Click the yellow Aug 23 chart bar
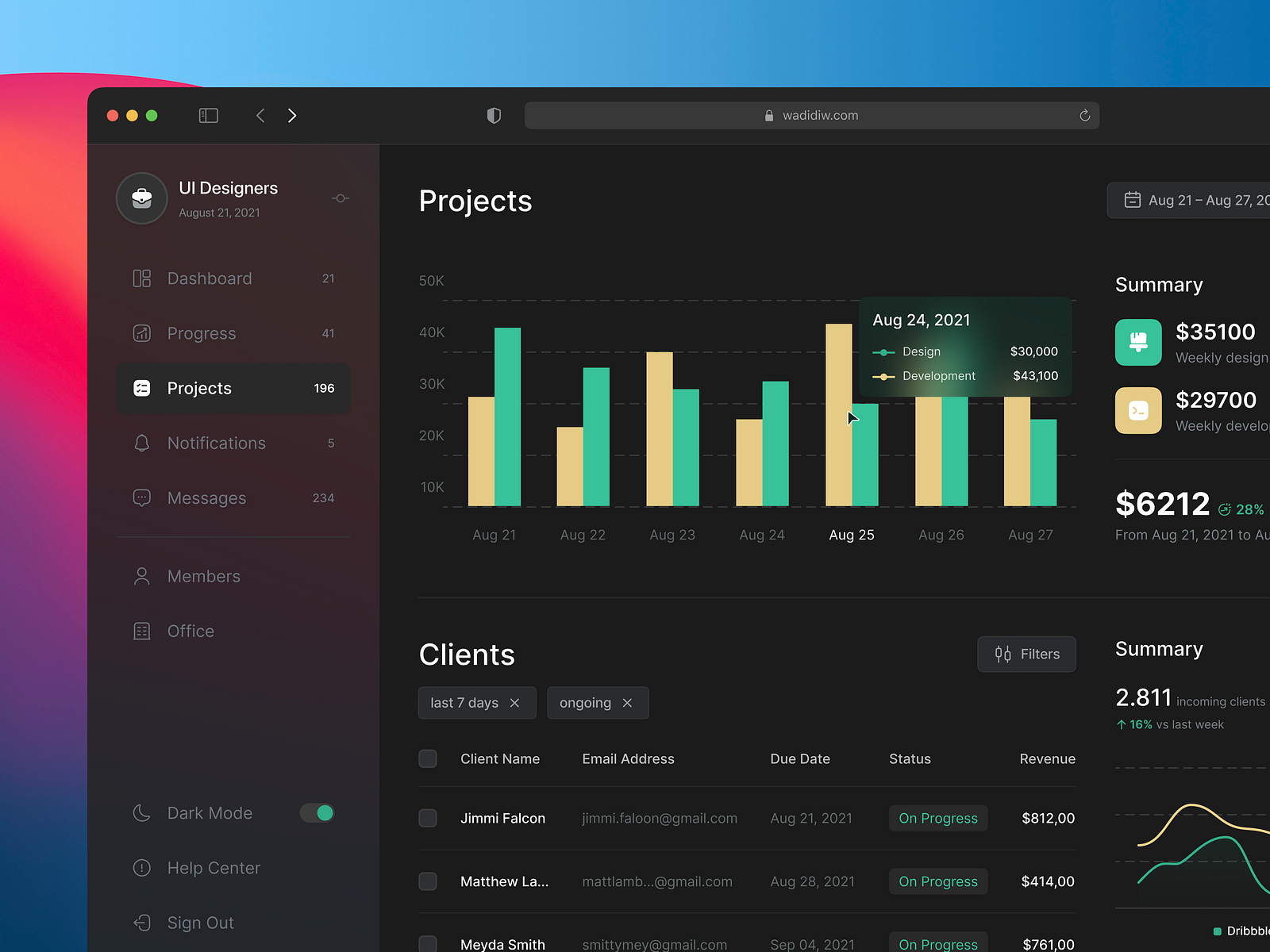This screenshot has height=952, width=1270. coord(660,429)
